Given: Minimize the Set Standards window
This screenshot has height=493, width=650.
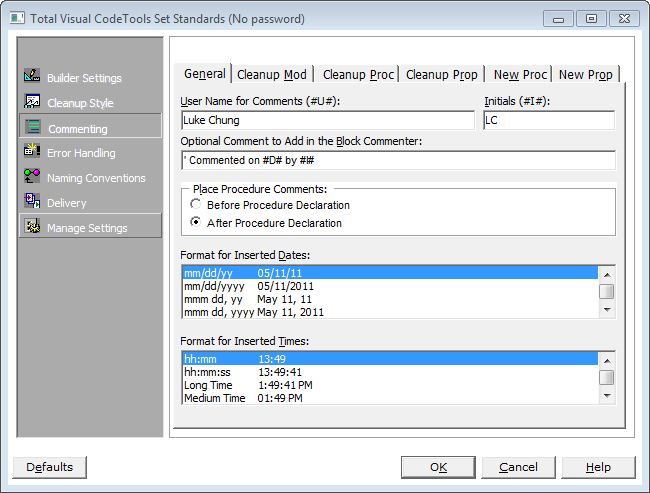Looking at the screenshot, I should [x=558, y=19].
